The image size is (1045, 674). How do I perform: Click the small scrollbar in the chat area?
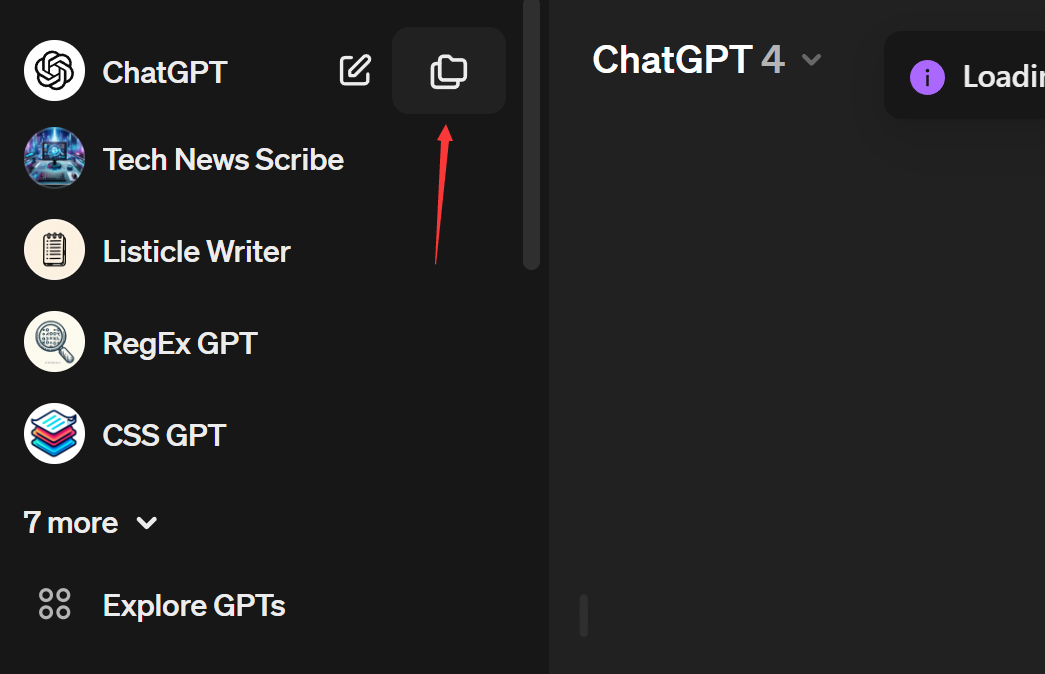(583, 614)
